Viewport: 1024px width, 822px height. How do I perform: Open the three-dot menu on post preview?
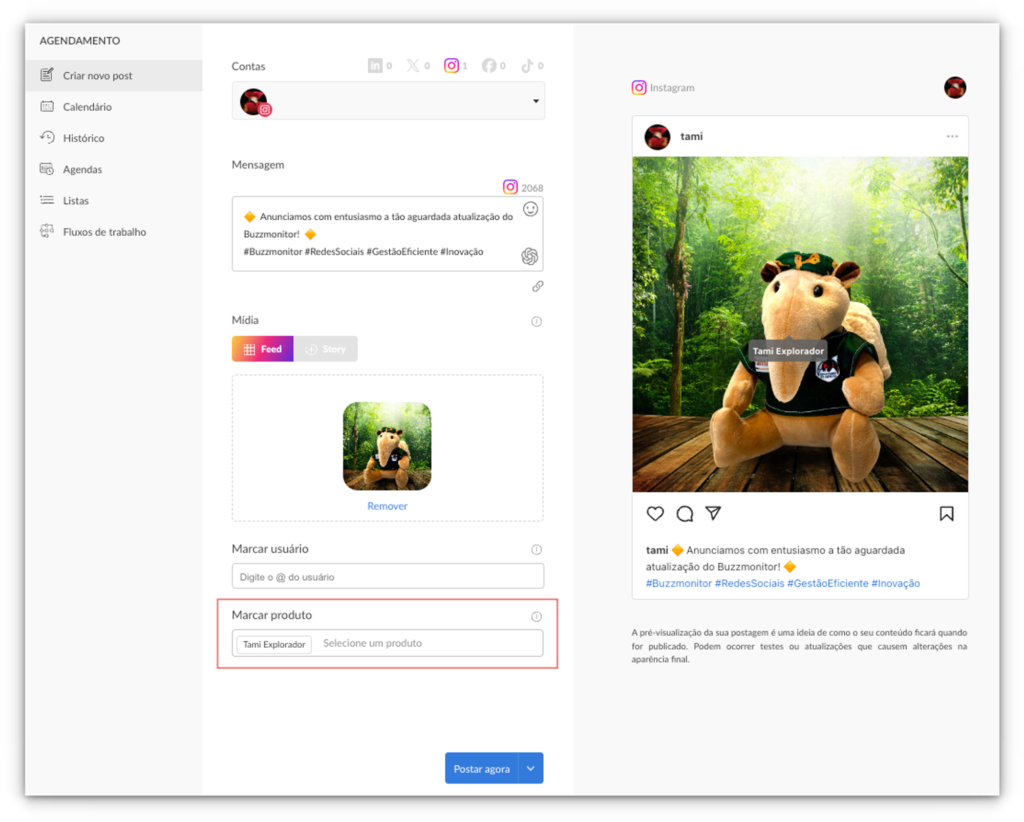952,136
